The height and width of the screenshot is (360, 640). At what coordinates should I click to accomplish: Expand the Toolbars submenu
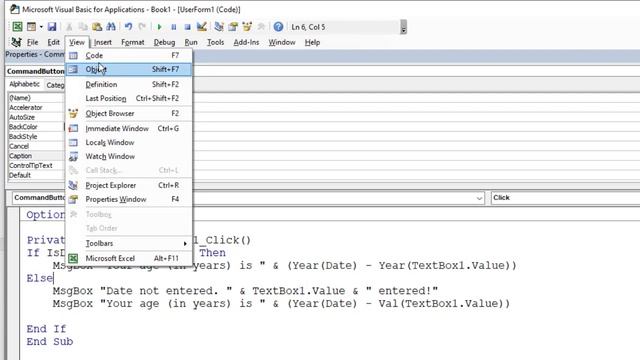[x=129, y=243]
